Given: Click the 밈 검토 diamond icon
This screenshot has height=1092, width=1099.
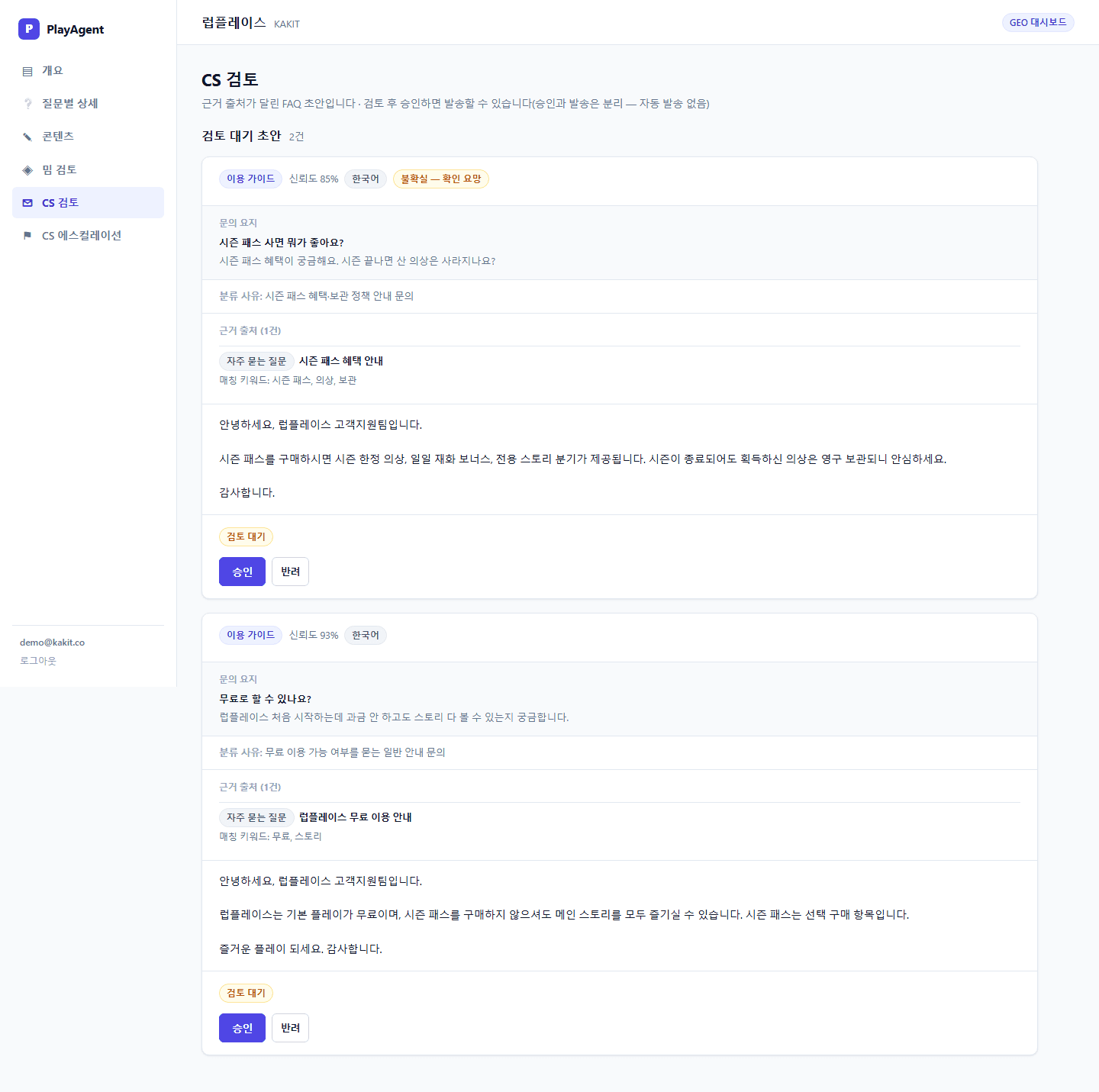Looking at the screenshot, I should 27,170.
